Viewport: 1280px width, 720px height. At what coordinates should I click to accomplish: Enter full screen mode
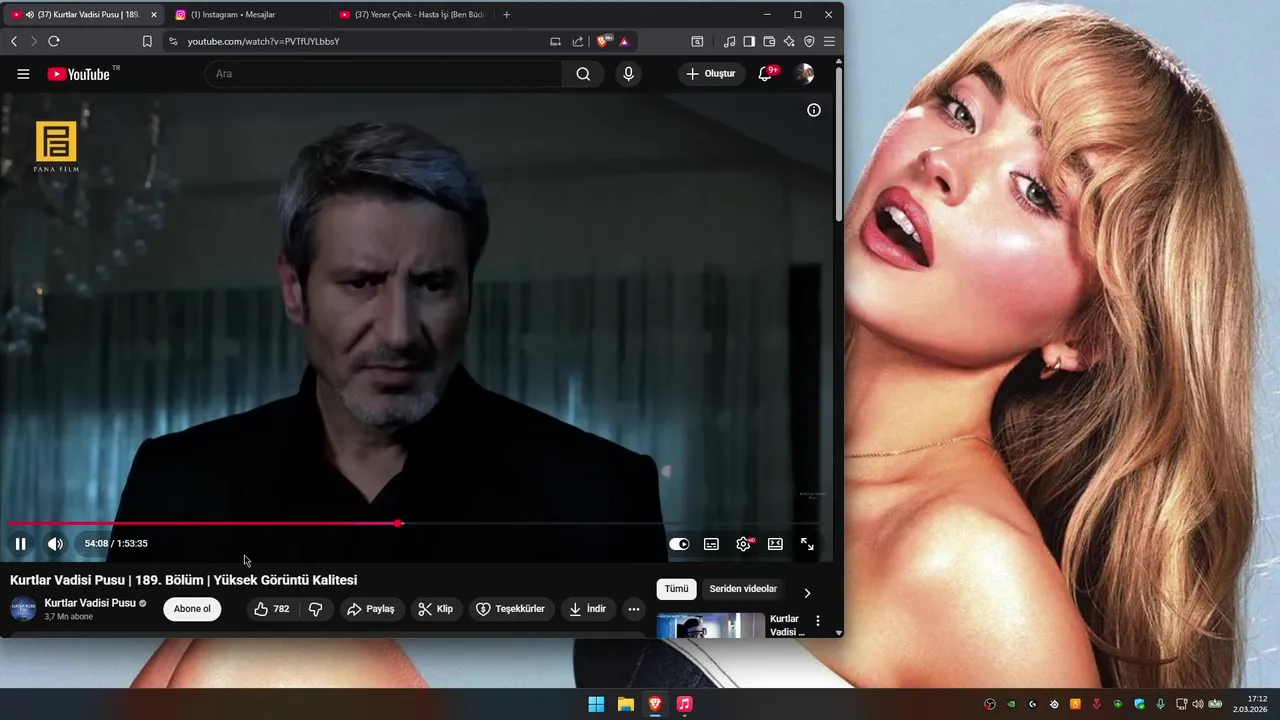tap(807, 544)
